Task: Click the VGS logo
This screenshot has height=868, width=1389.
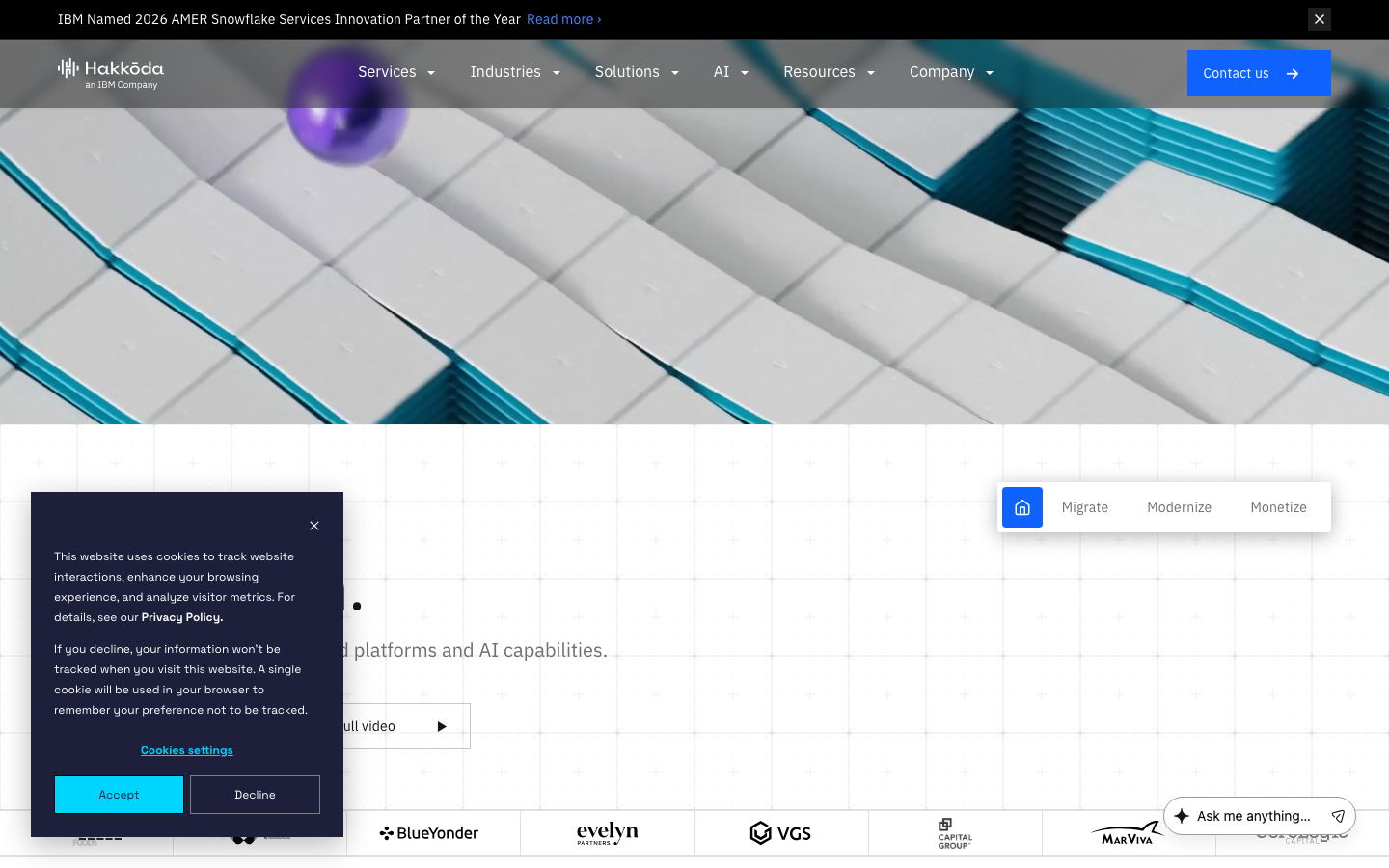Action: pos(780,833)
